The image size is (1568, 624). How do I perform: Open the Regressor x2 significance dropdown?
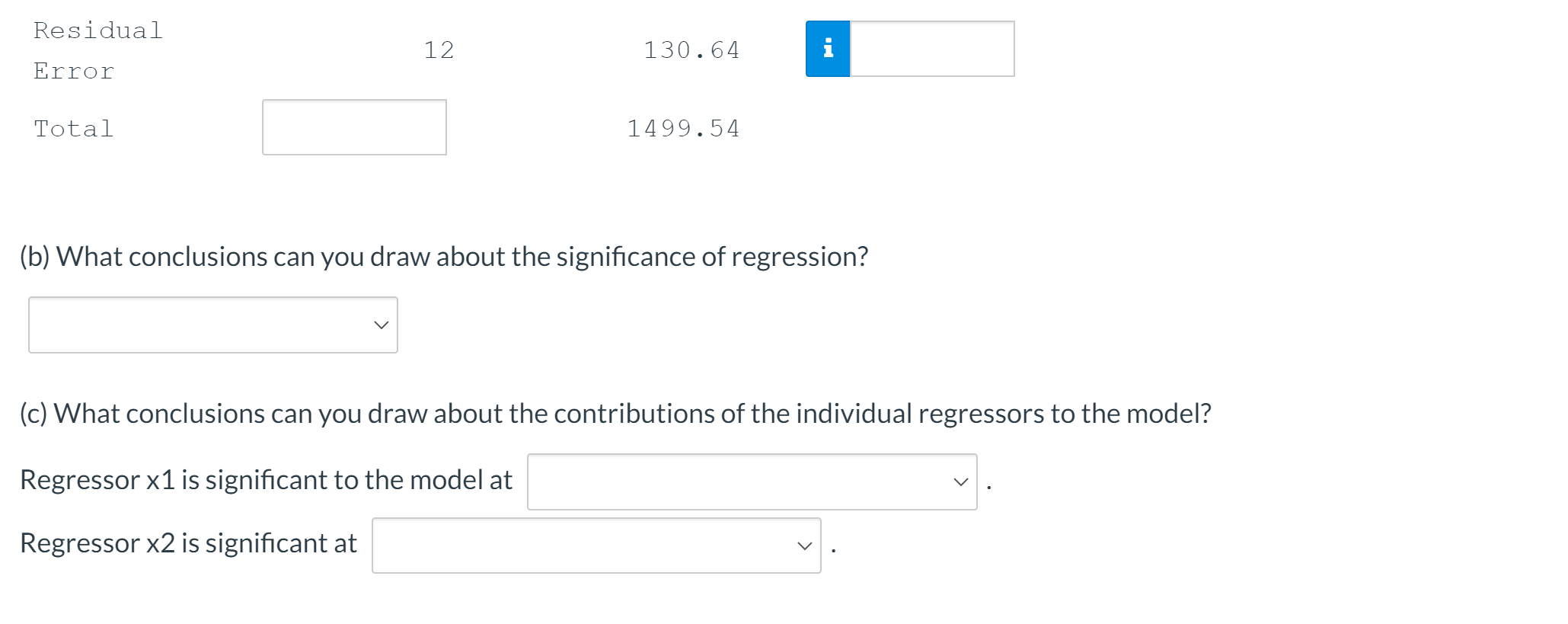(596, 546)
